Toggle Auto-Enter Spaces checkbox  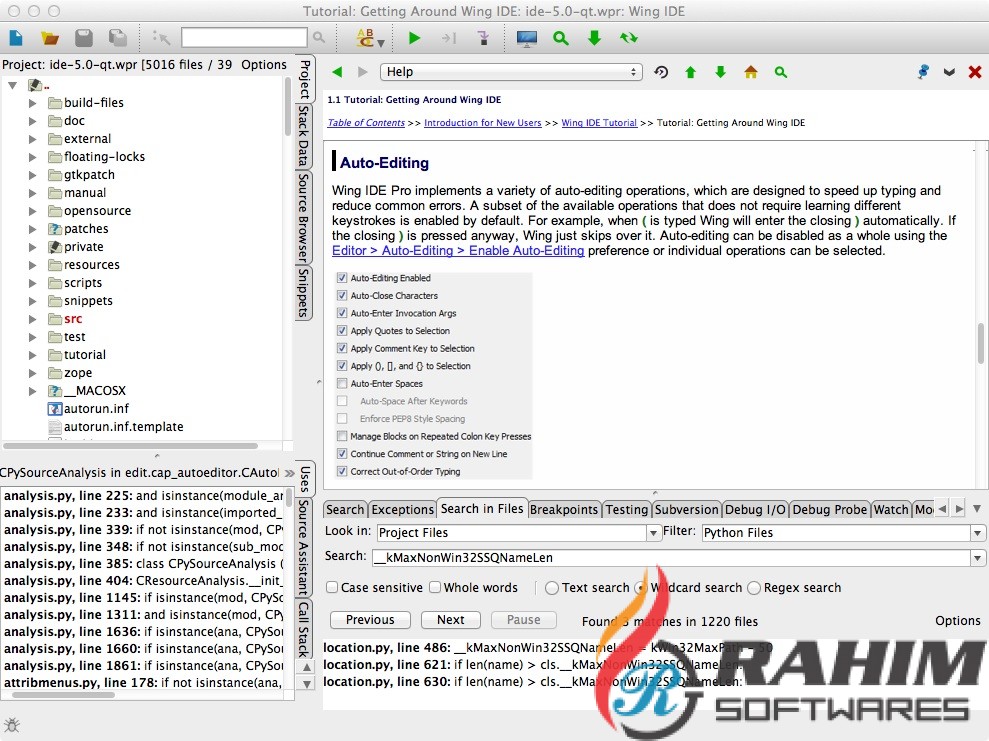coord(342,383)
